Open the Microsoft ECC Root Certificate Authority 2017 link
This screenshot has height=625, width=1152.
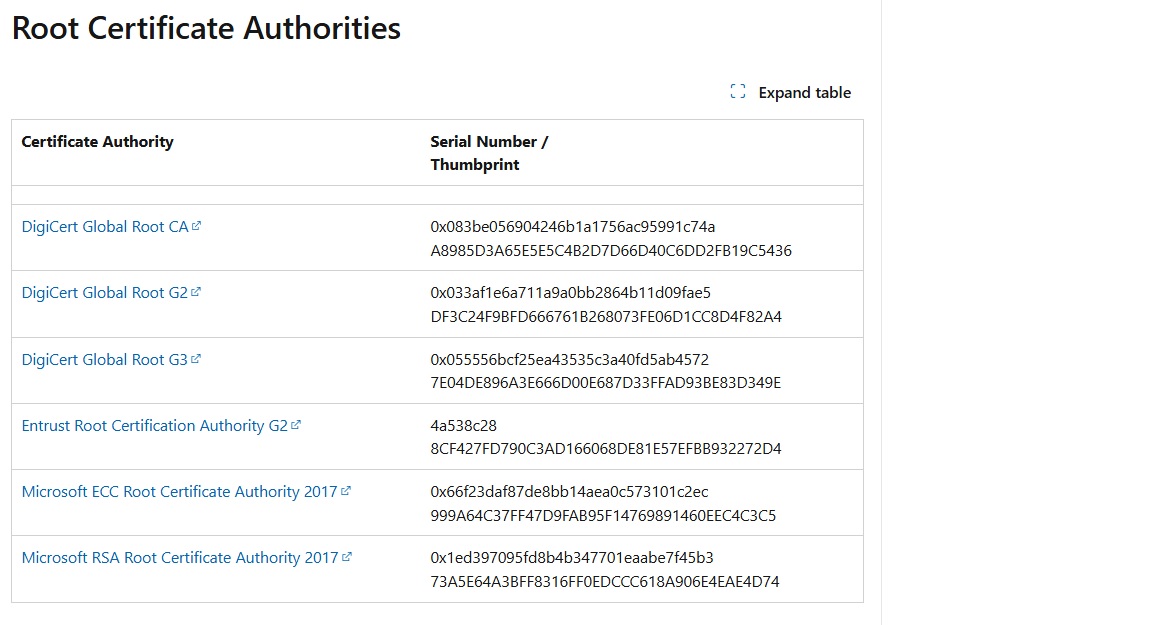180,491
